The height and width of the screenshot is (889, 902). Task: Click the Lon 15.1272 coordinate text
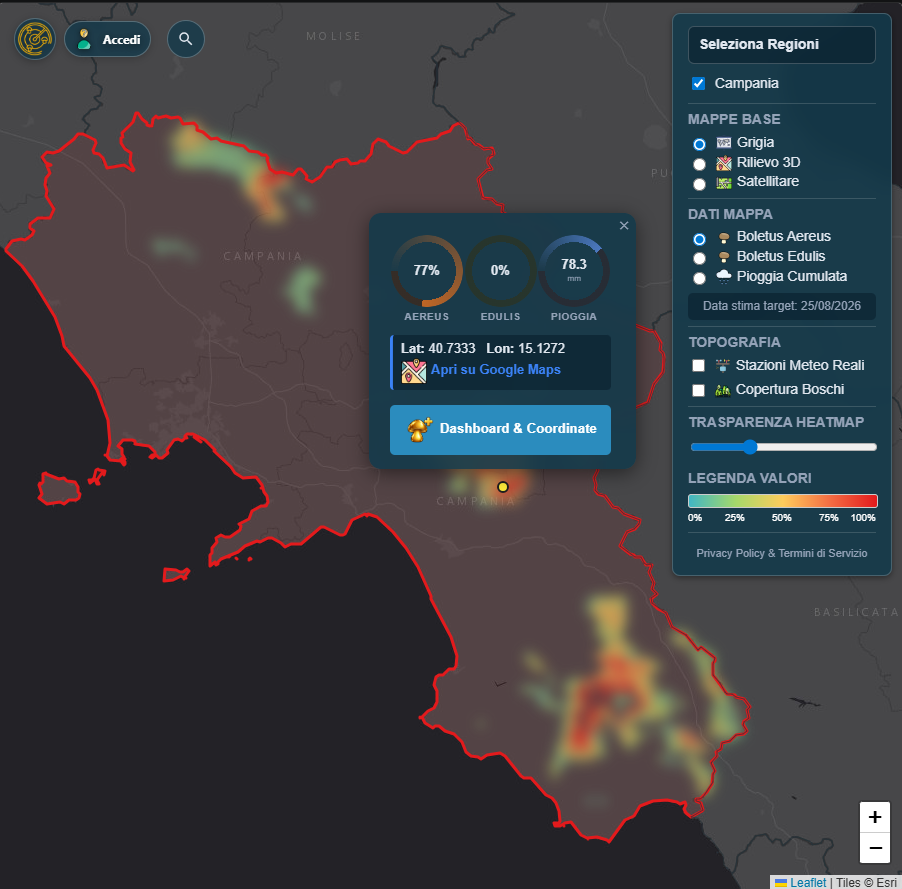coord(526,348)
